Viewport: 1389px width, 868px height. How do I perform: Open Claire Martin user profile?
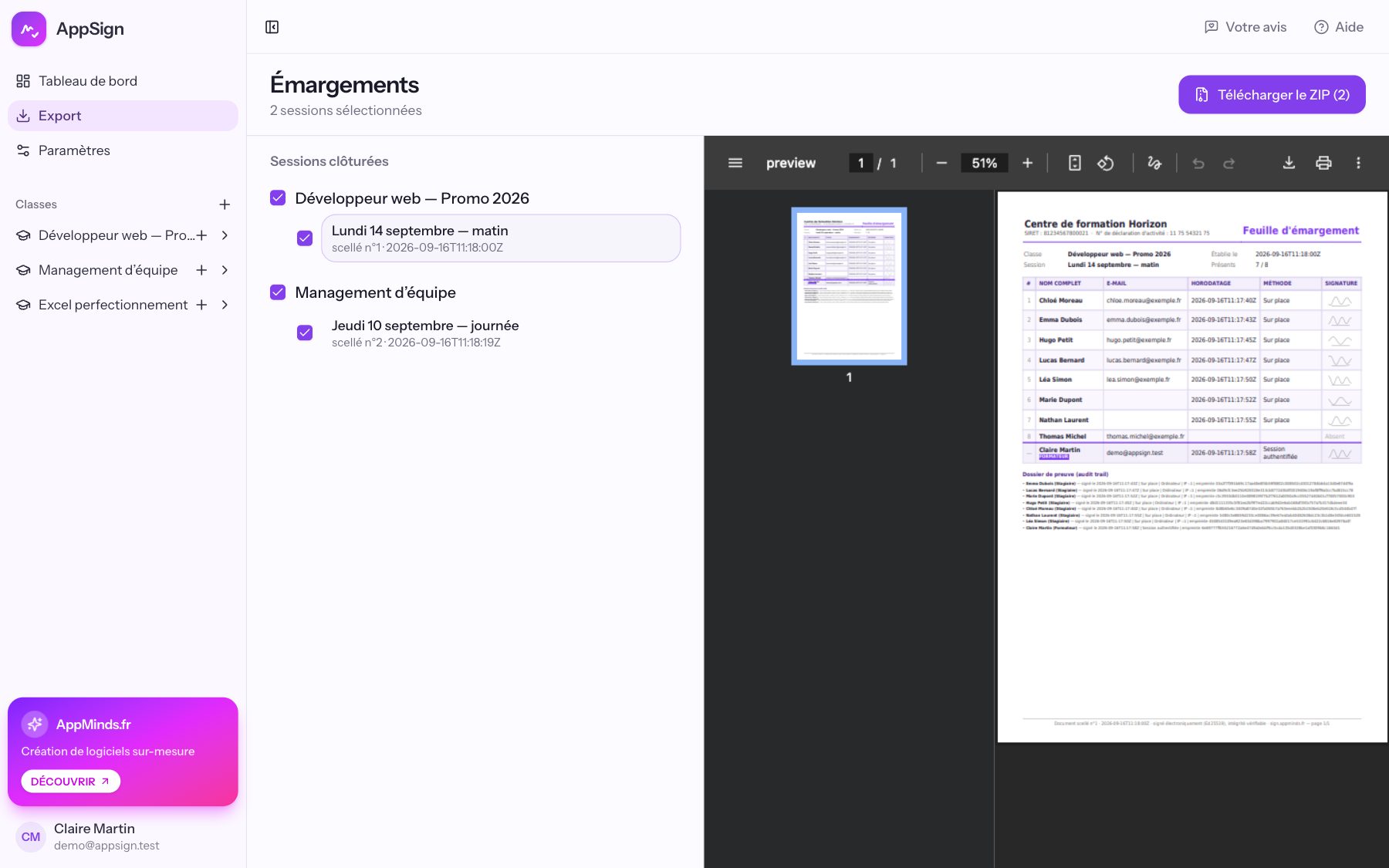pos(123,836)
